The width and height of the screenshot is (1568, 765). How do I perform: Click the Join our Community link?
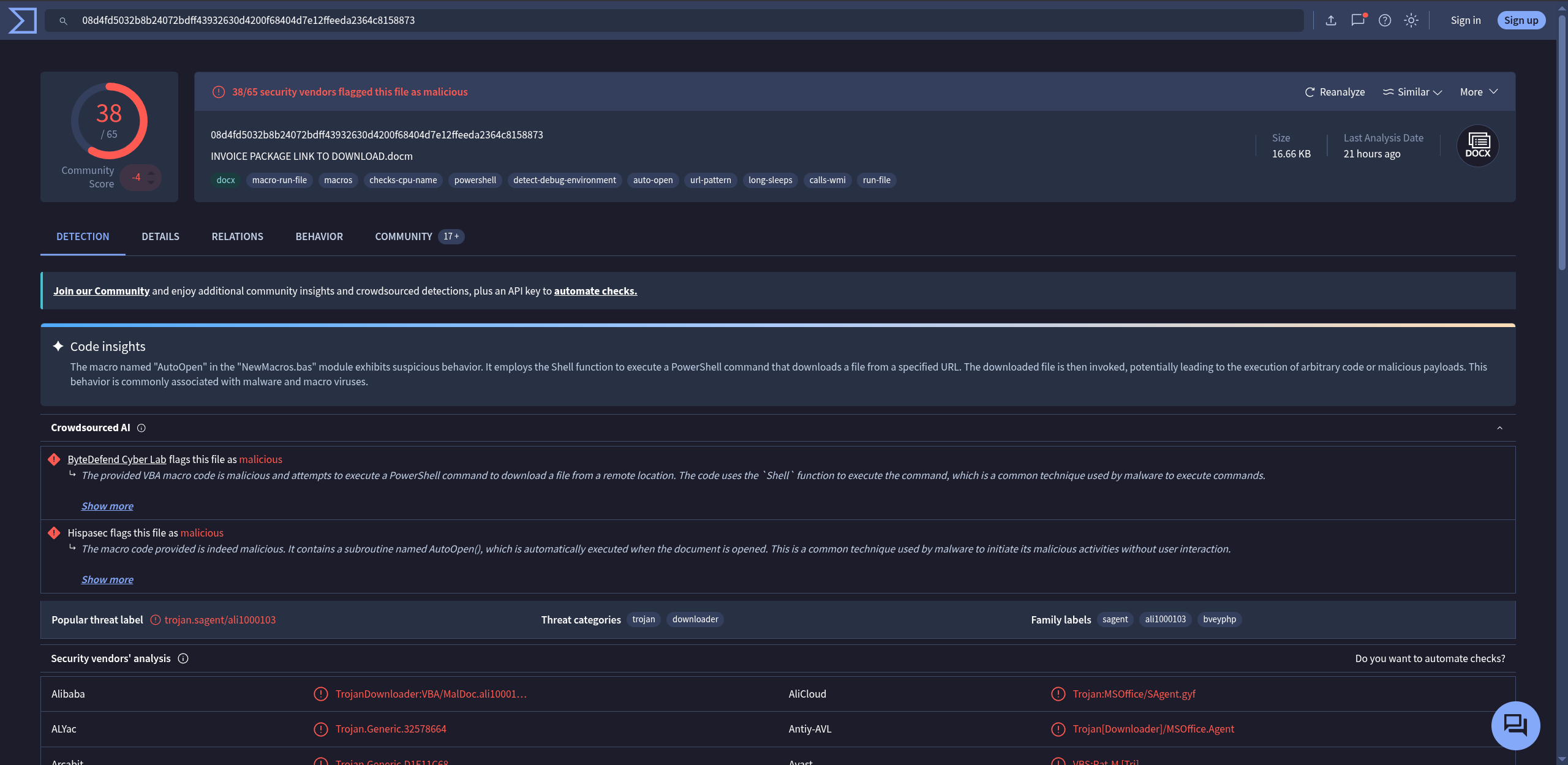coord(101,291)
